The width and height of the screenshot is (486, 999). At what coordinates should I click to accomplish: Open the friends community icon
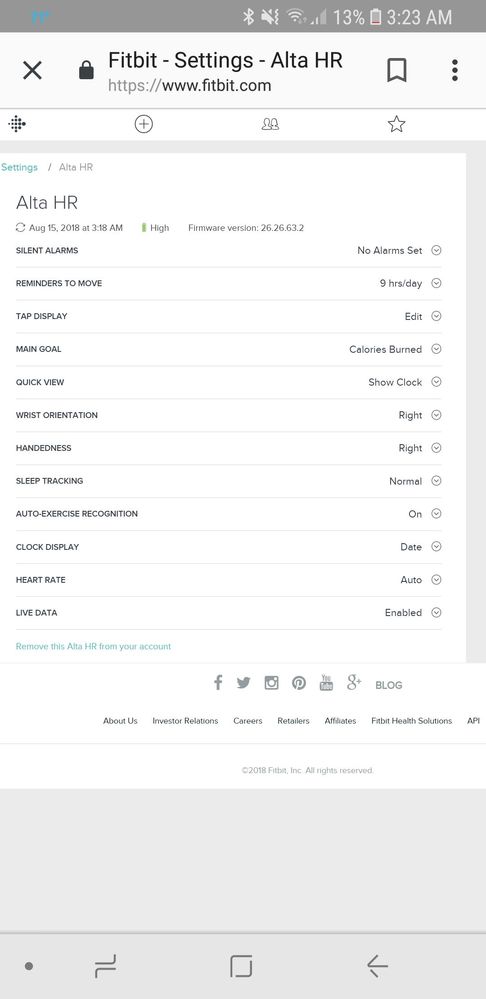click(271, 124)
